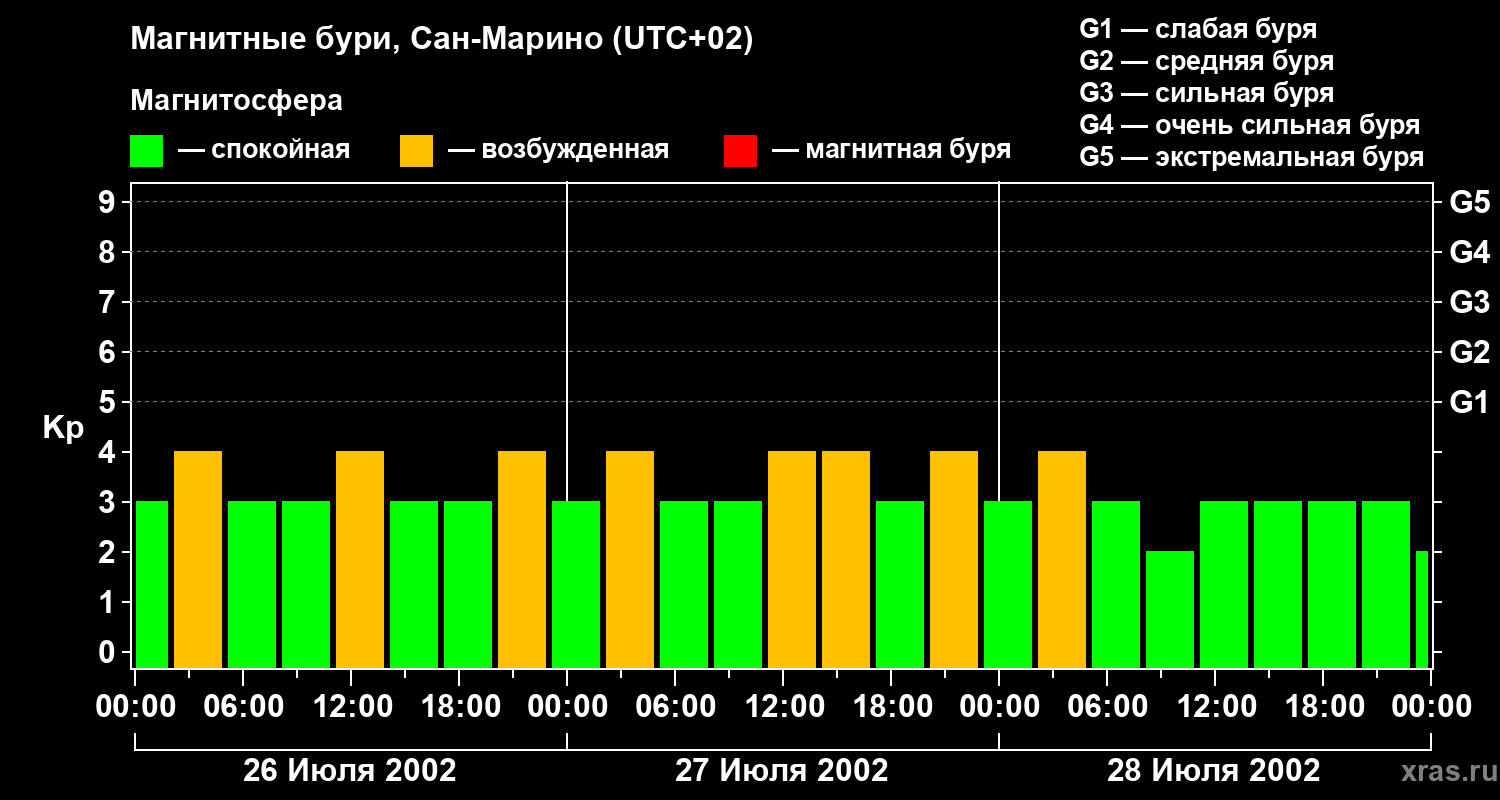The width and height of the screenshot is (1500, 800).
Task: Click the narrow Kp 2 bar ending 28 July
Action: pos(1422,610)
